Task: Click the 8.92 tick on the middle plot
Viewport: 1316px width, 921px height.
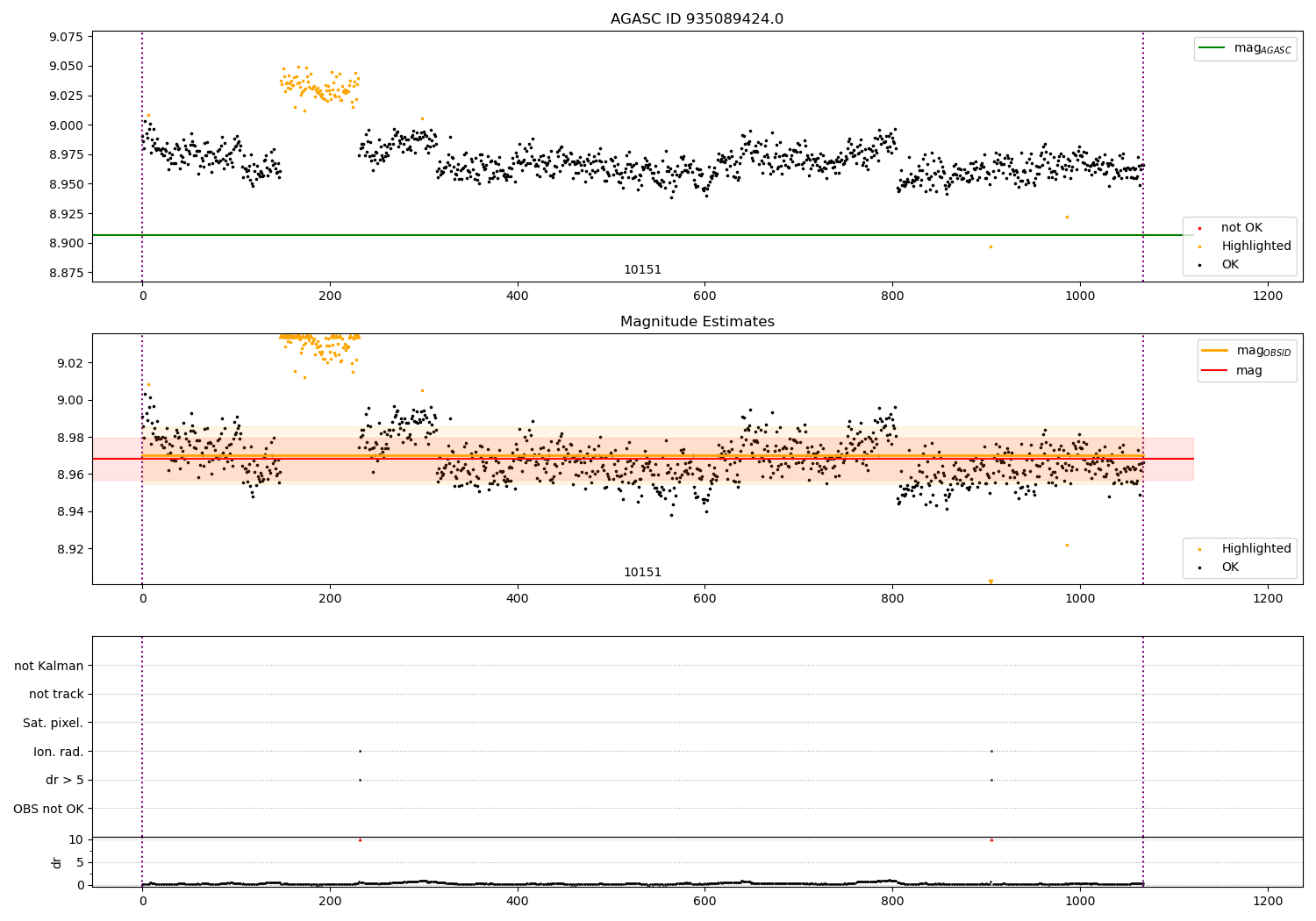Action: (69, 549)
